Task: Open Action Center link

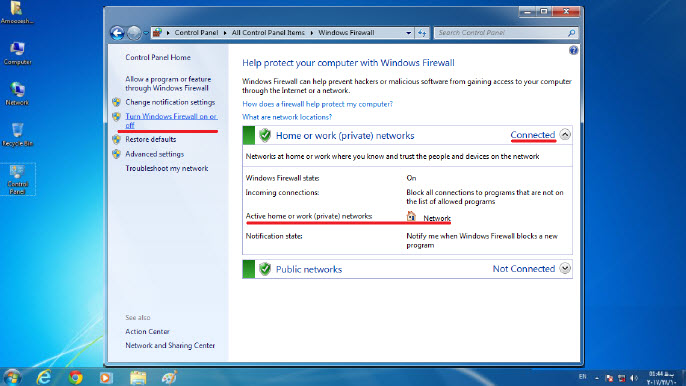Action: [147, 332]
